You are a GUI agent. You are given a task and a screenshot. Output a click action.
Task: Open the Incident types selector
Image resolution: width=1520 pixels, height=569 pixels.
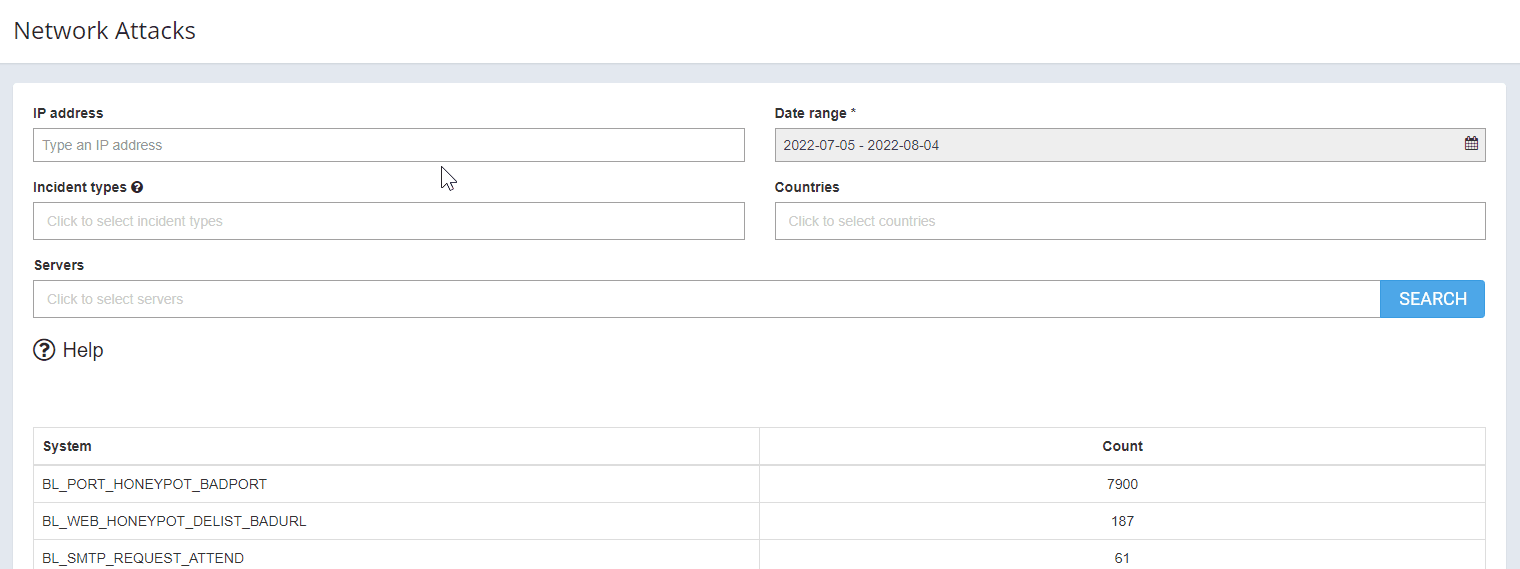[x=388, y=221]
